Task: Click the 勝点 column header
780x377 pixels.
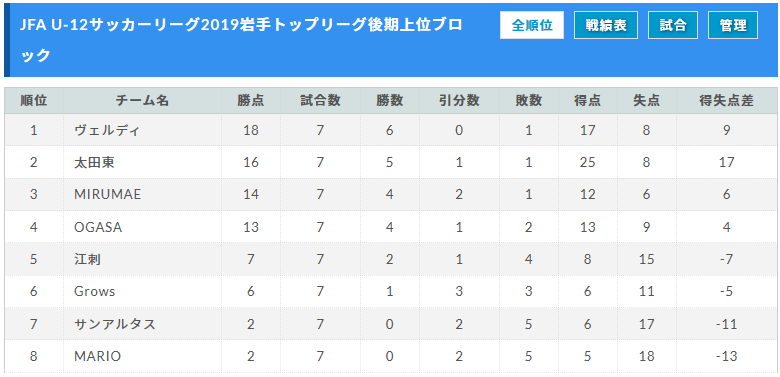Action: coord(251,100)
